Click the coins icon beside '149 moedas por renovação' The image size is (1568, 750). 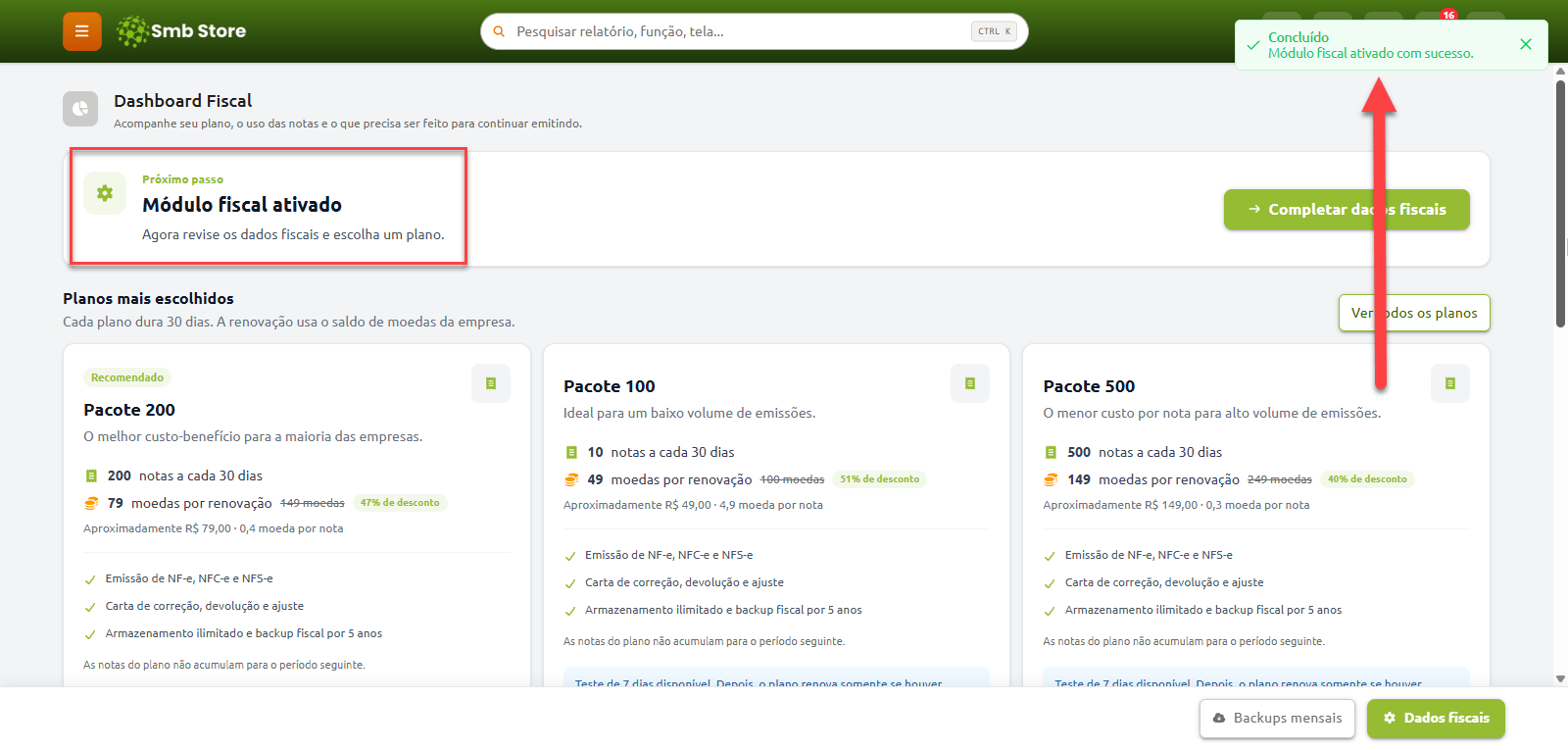point(1051,479)
